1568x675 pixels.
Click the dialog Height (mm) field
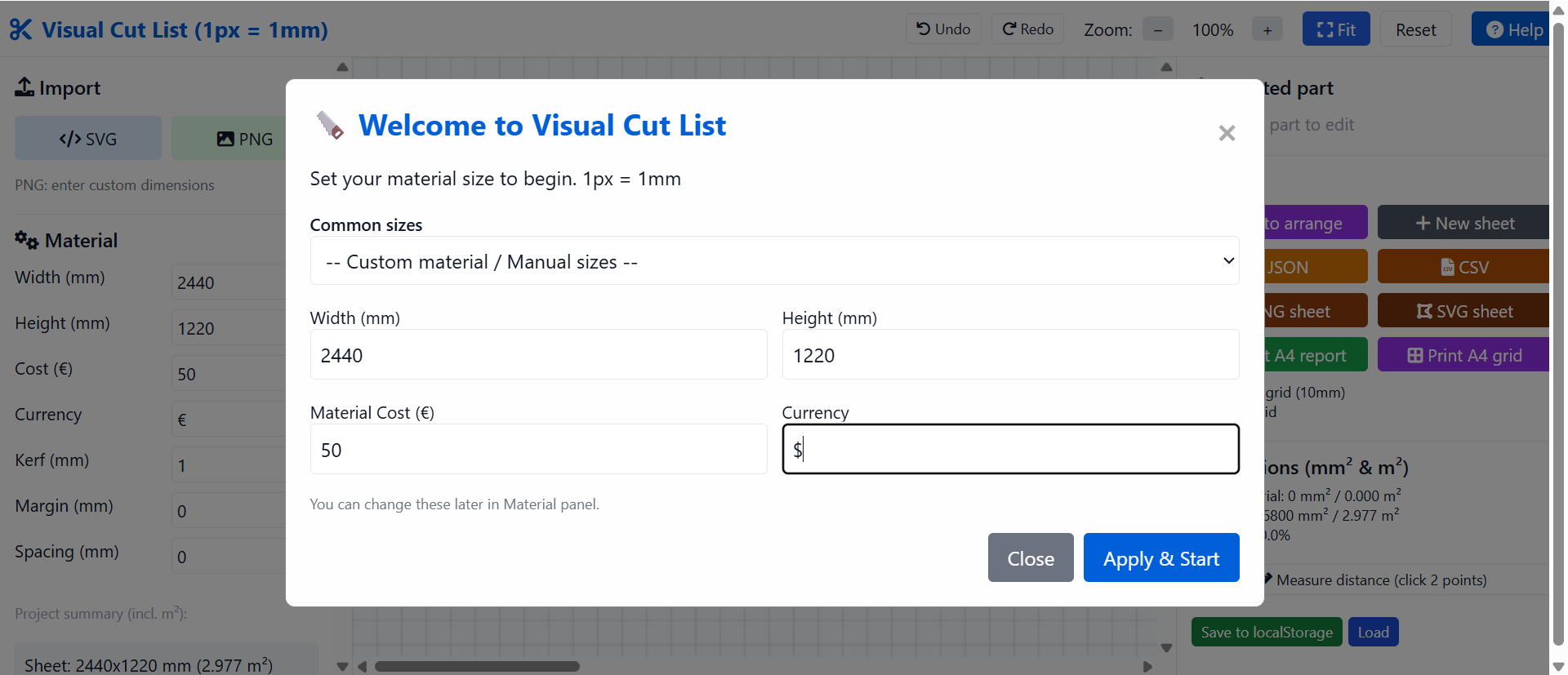[1010, 355]
